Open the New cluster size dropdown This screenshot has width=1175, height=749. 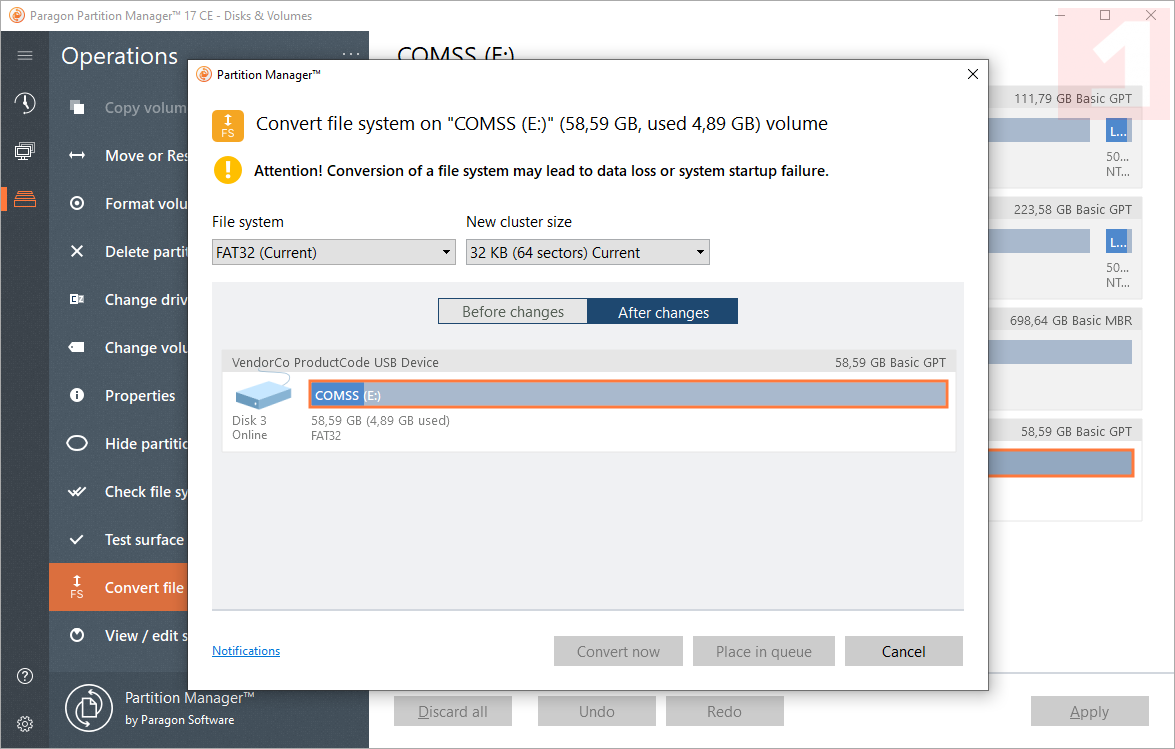tap(588, 252)
